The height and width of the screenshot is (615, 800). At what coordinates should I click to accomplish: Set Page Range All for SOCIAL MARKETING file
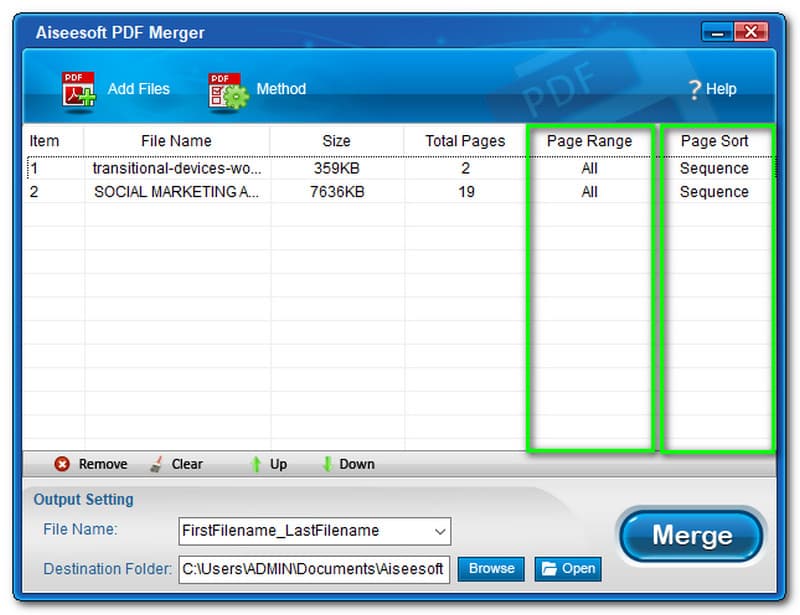(x=589, y=192)
